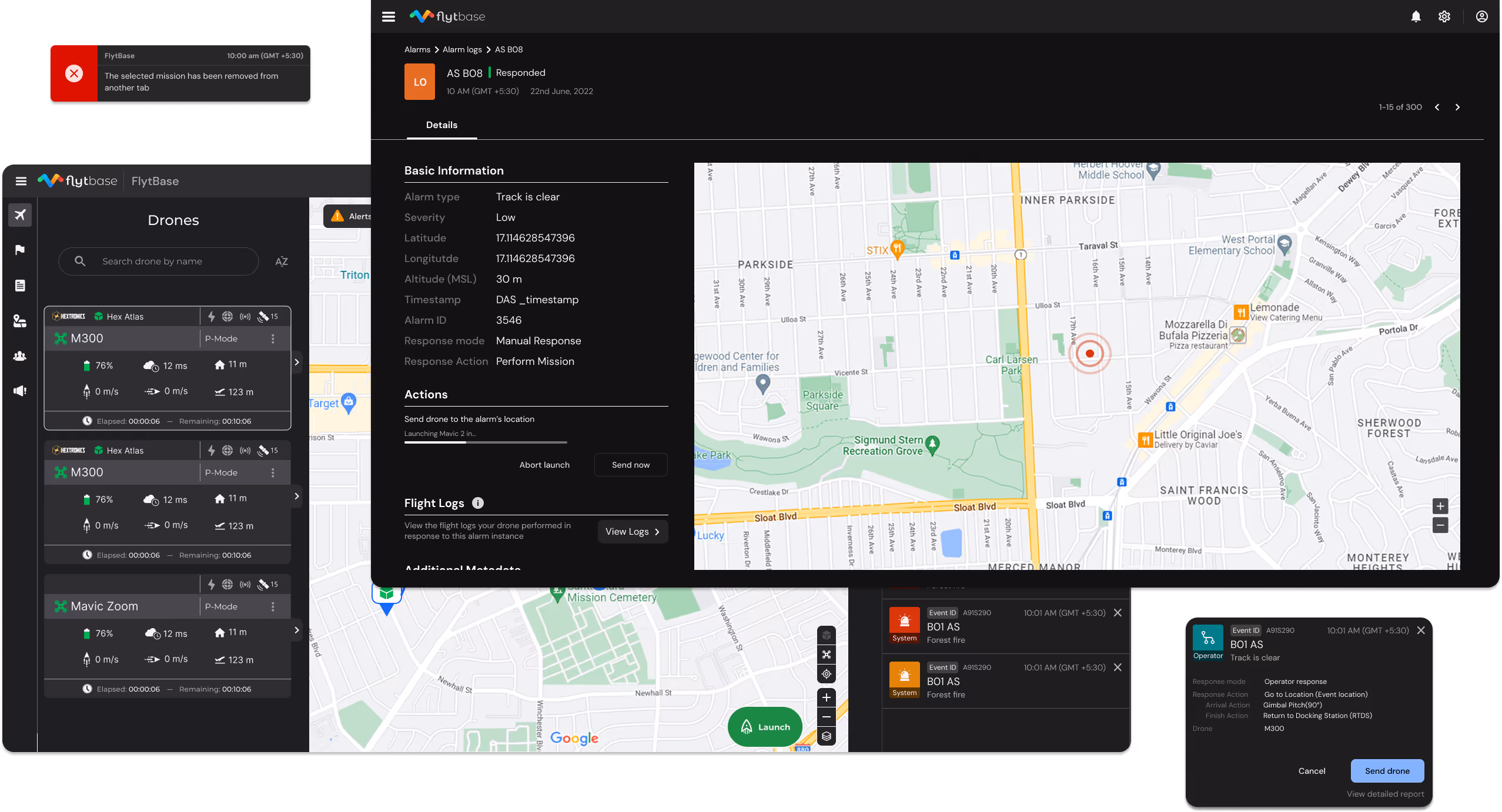The image size is (1502, 812).
Task: Open the hamburger menu in alarm window
Action: coord(389,16)
